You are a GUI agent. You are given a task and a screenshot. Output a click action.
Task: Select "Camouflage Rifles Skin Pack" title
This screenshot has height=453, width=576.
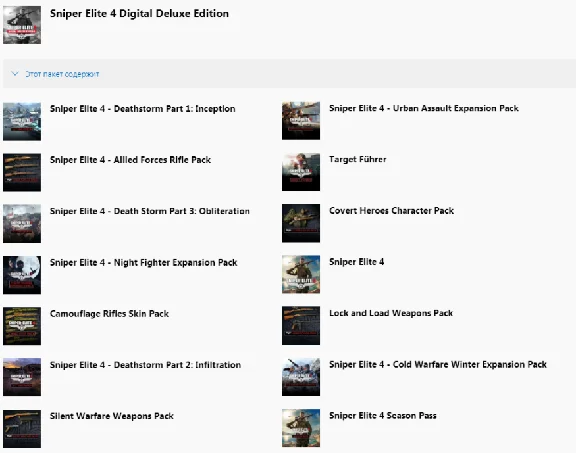(x=109, y=314)
